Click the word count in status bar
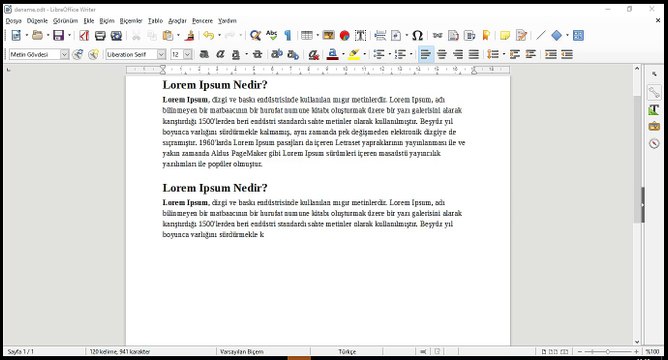 point(120,351)
